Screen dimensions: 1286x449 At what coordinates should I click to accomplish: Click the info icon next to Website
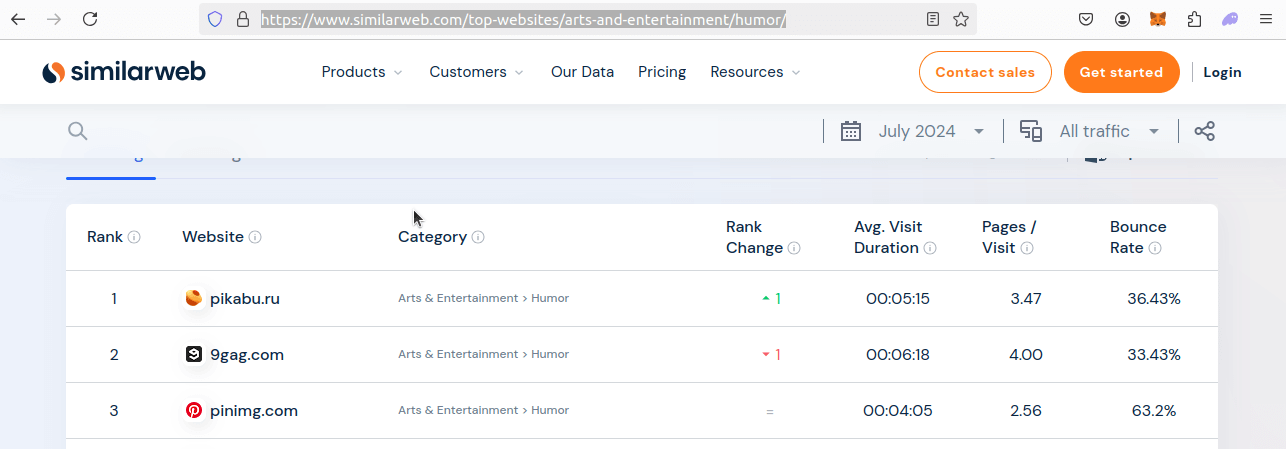[x=255, y=237]
